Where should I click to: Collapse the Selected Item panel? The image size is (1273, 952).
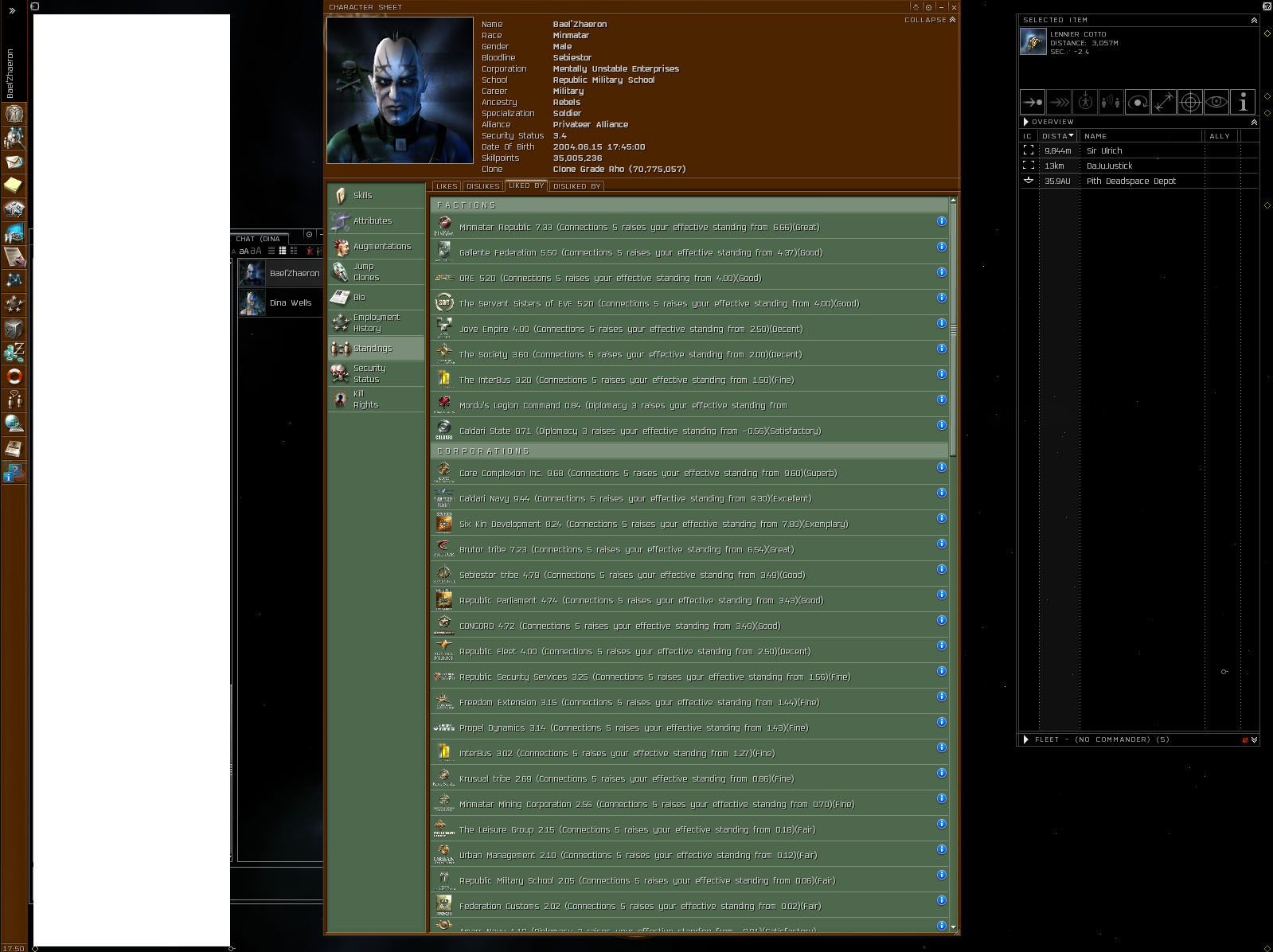tap(1254, 21)
